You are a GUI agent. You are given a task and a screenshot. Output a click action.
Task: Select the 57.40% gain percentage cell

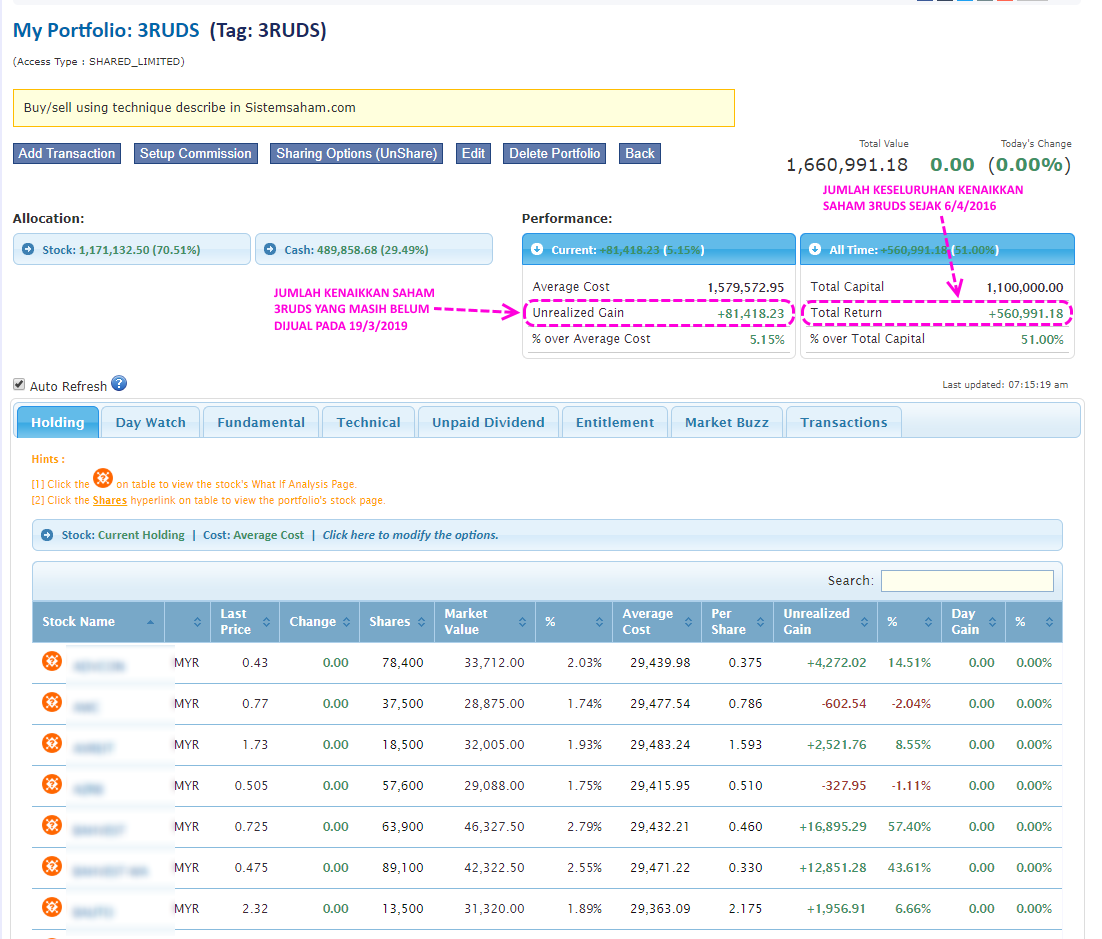(909, 827)
